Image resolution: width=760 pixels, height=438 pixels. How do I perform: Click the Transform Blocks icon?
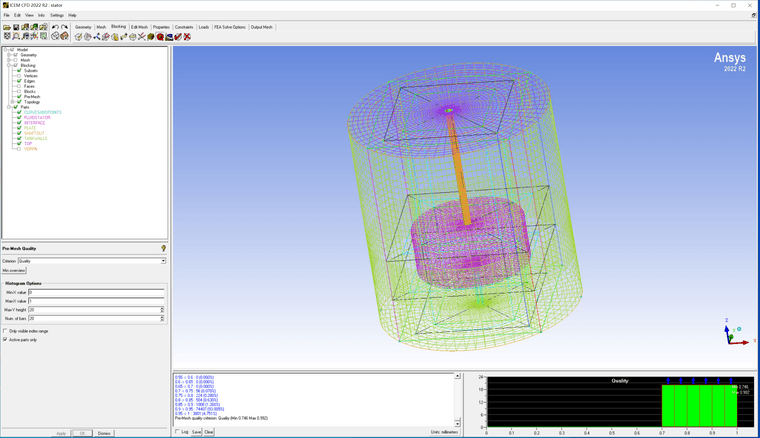[x=132, y=36]
